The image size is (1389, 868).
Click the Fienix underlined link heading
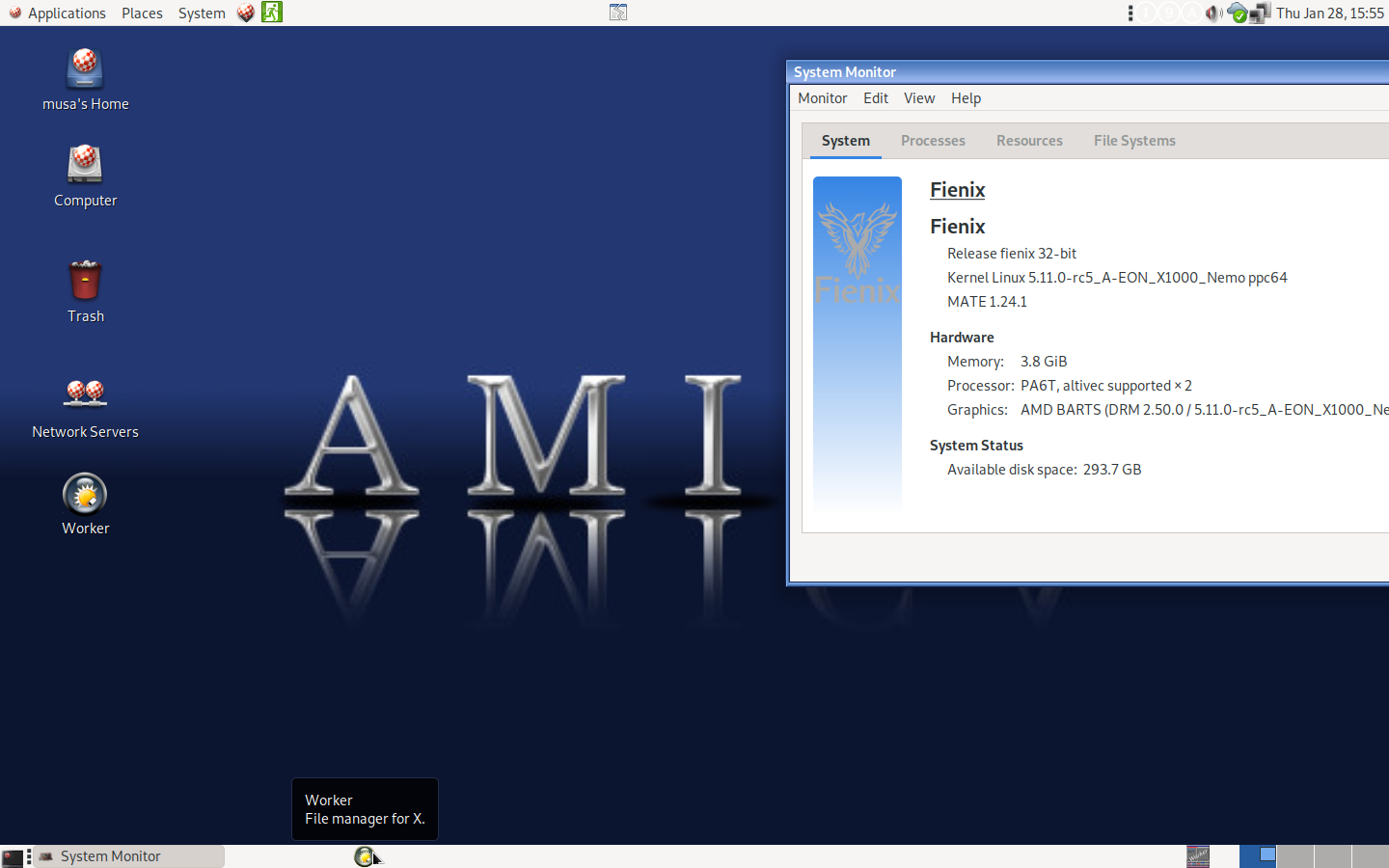tap(957, 190)
